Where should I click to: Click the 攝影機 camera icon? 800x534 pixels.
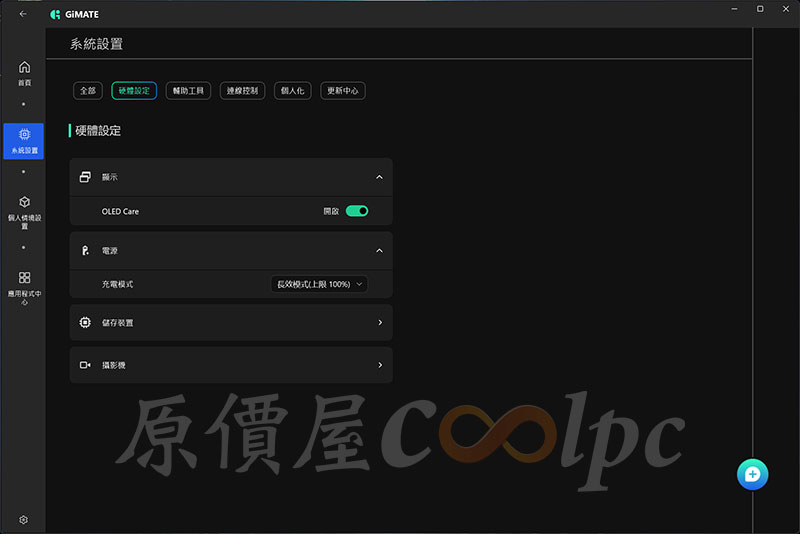[x=85, y=365]
